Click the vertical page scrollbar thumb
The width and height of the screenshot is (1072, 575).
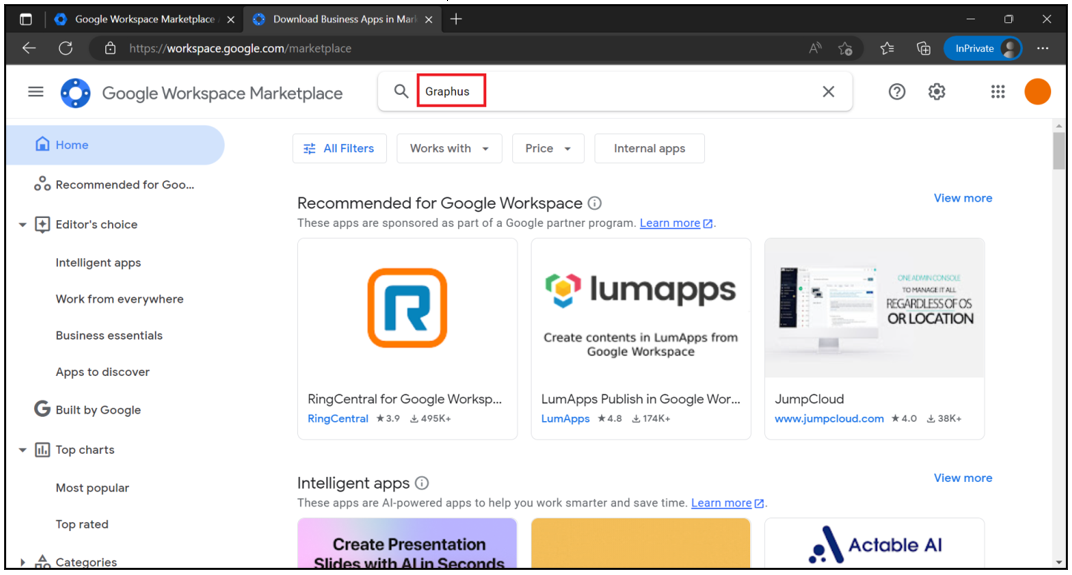(x=1058, y=150)
